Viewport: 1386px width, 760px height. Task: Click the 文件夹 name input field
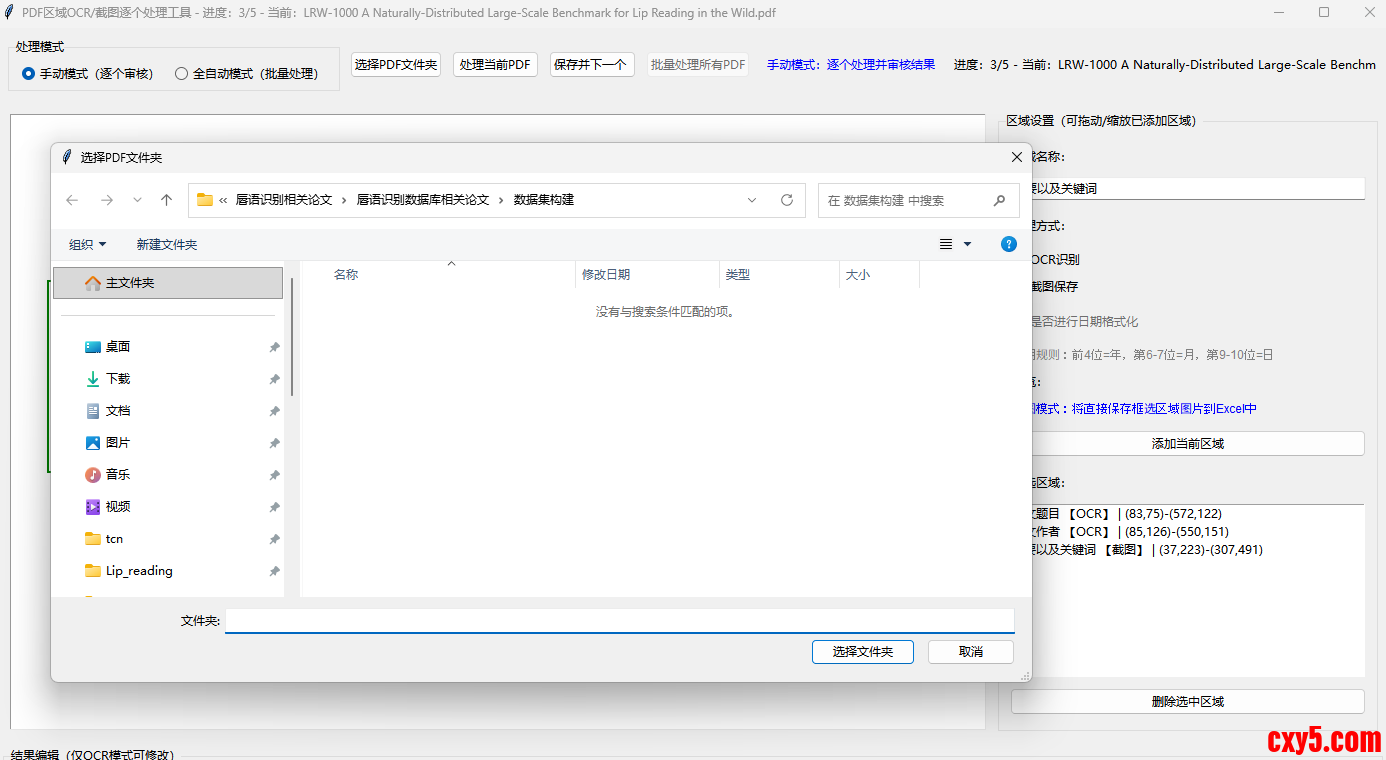(x=619, y=621)
